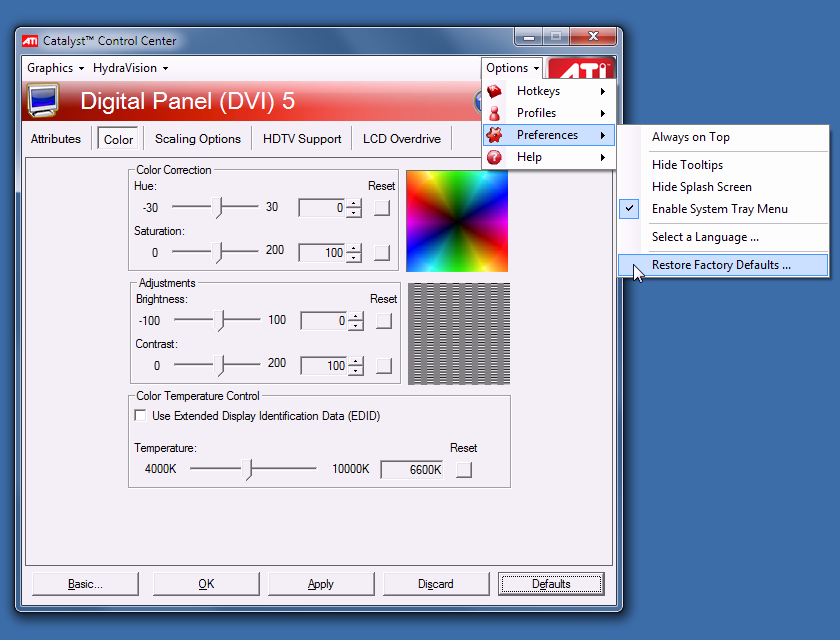
Task: Click the Basic... button
Action: pyautogui.click(x=85, y=584)
